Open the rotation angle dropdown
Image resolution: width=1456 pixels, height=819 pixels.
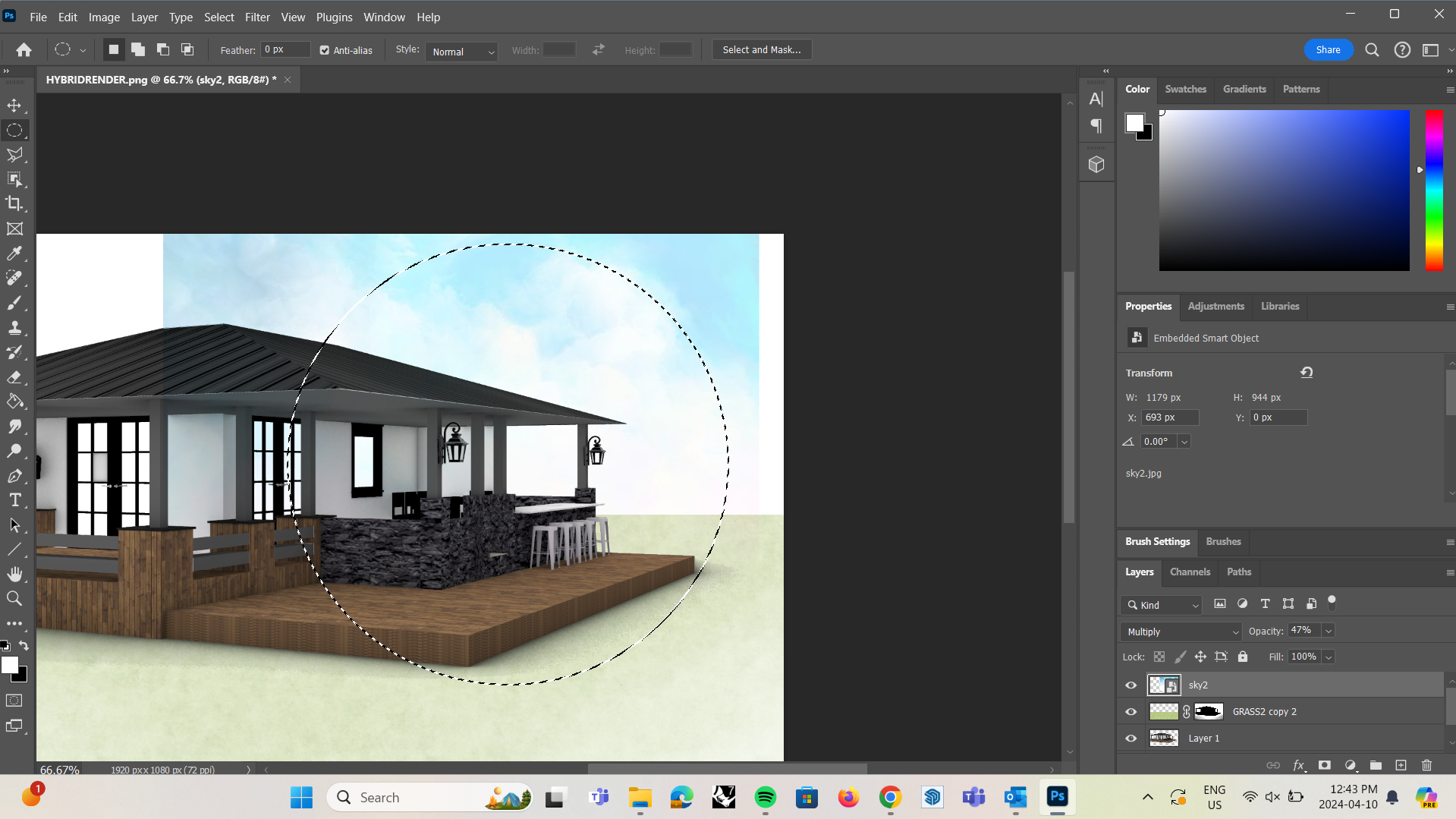coord(1184,442)
